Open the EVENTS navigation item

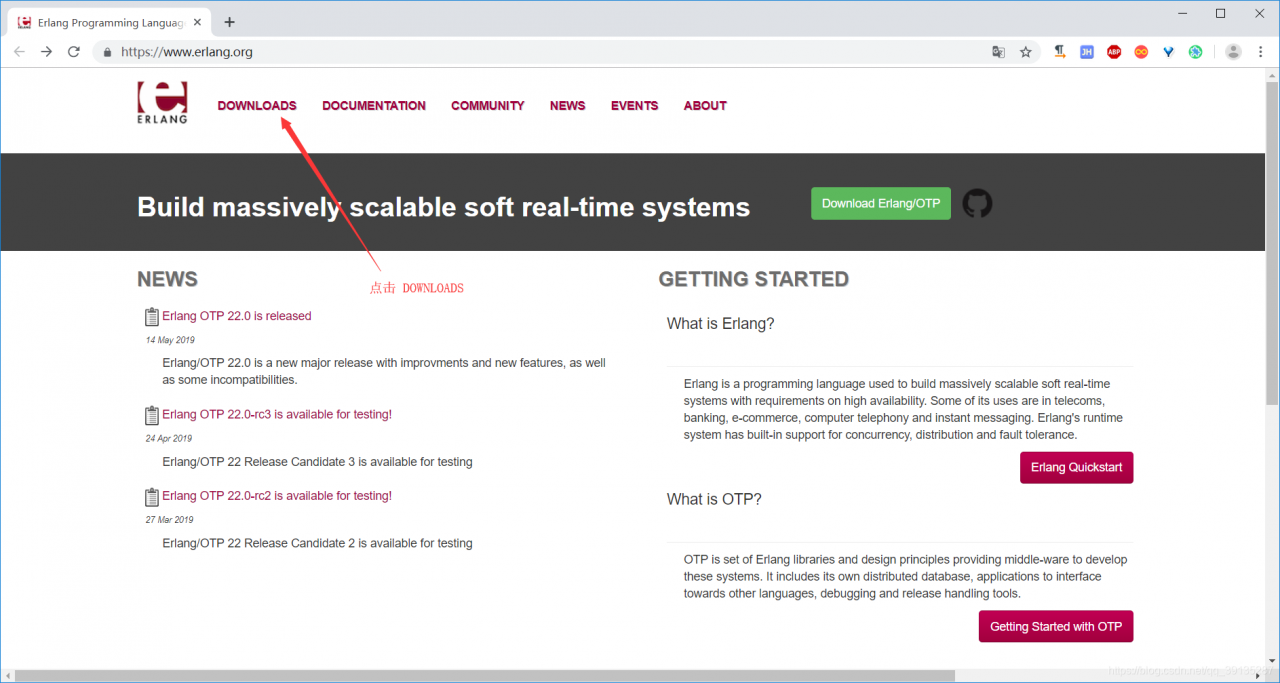pos(635,105)
